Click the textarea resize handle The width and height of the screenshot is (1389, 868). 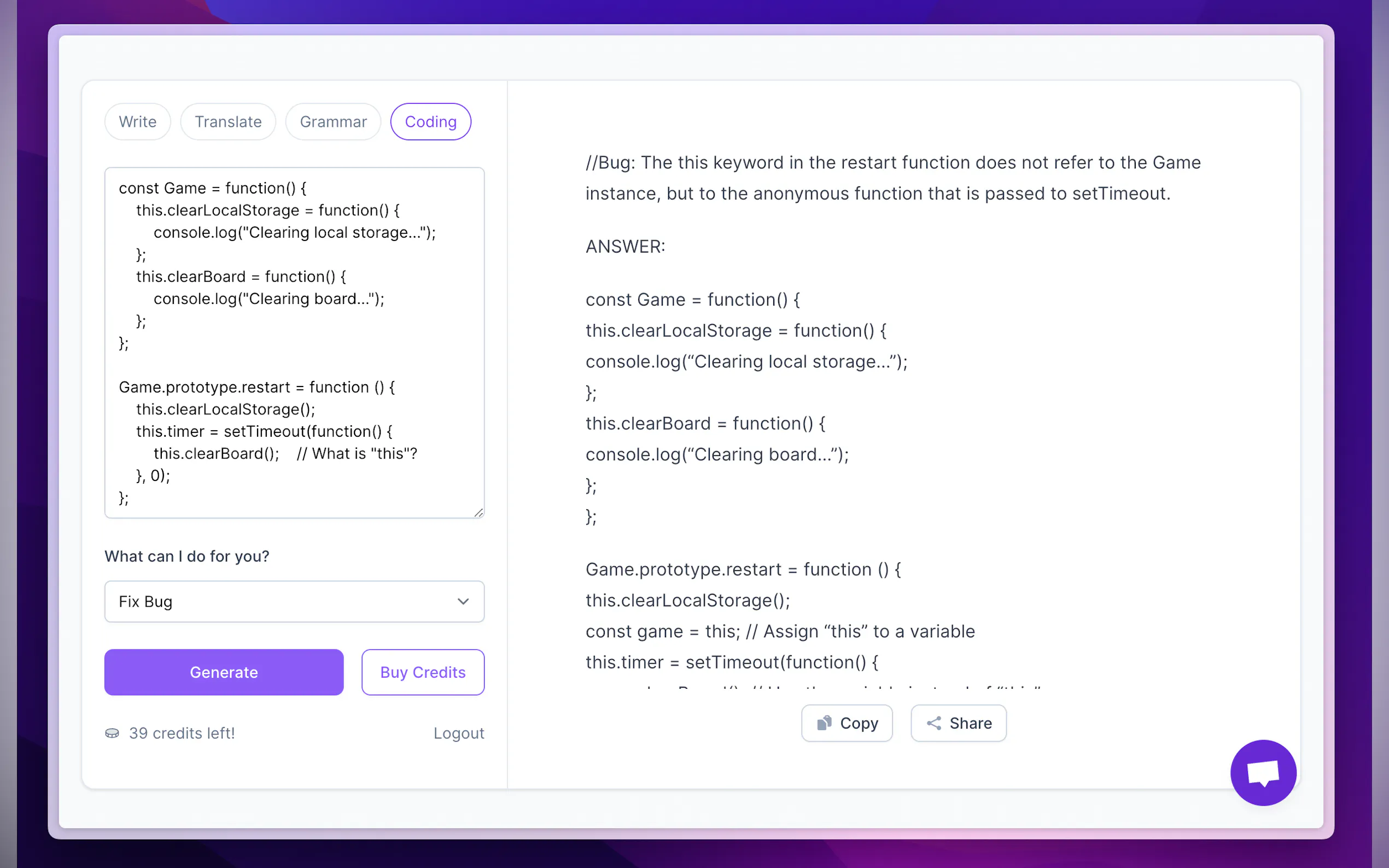[478, 512]
